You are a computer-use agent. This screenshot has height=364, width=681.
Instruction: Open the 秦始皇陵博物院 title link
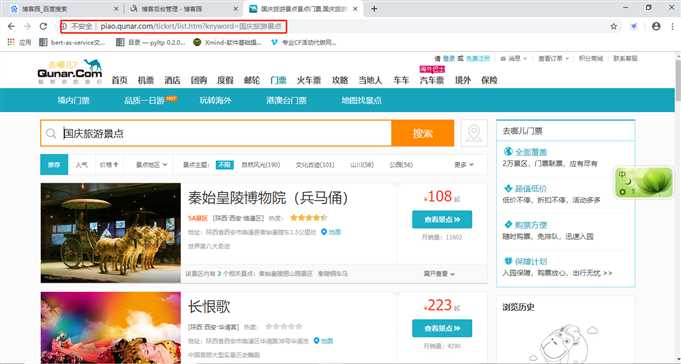(x=268, y=198)
